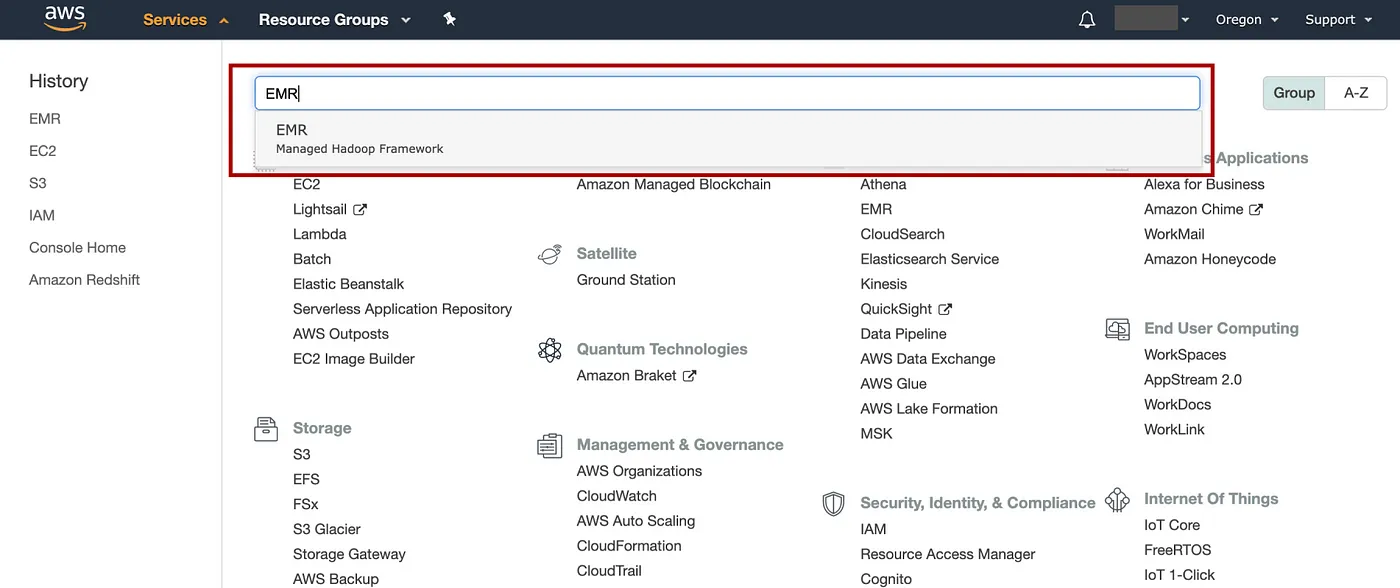Viewport: 1400px width, 588px height.
Task: Click the Satellite category icon
Action: [x=549, y=255]
